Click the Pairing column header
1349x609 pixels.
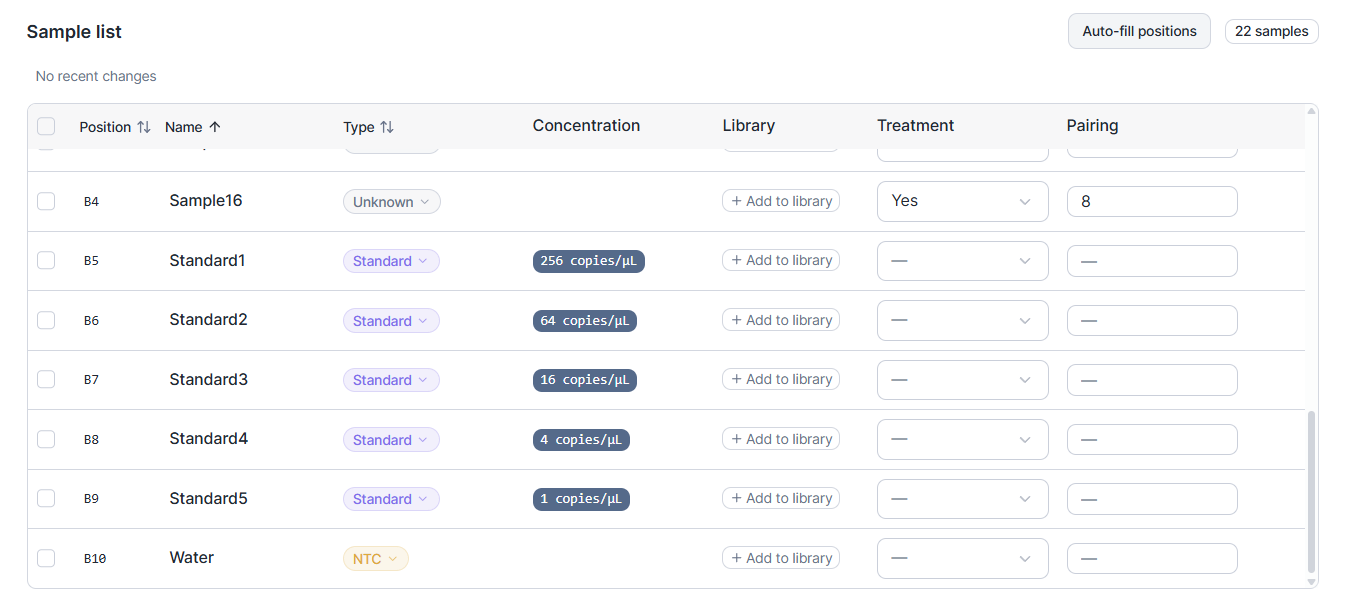point(1093,126)
